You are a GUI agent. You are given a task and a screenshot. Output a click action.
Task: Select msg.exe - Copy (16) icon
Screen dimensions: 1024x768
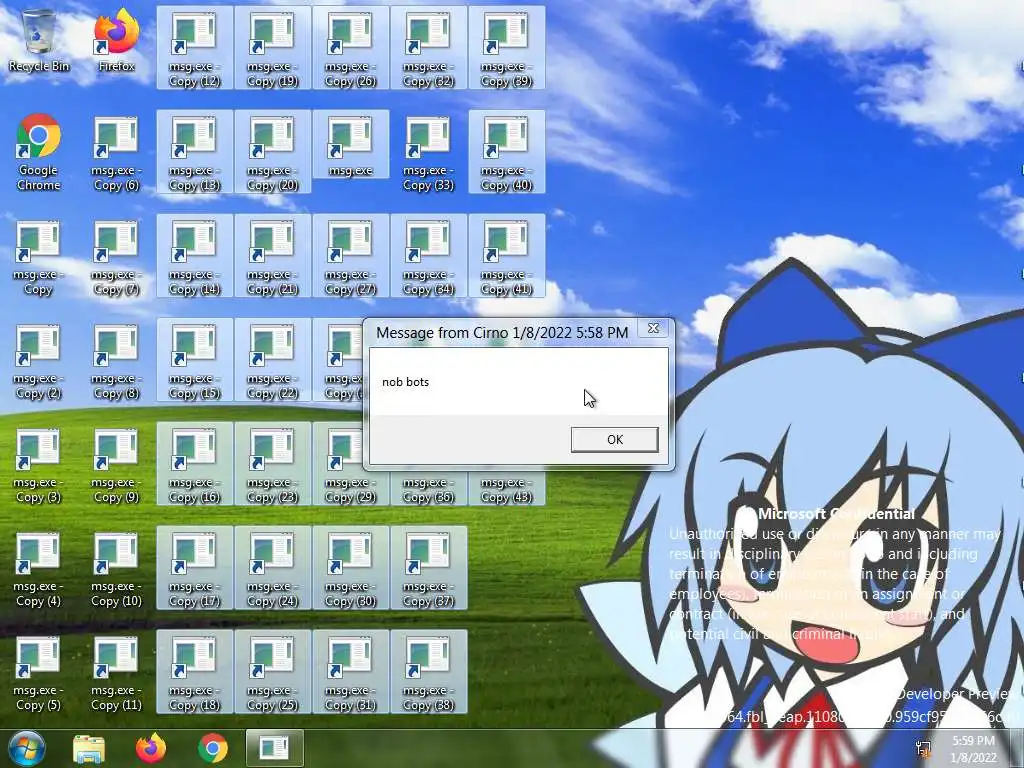[195, 464]
